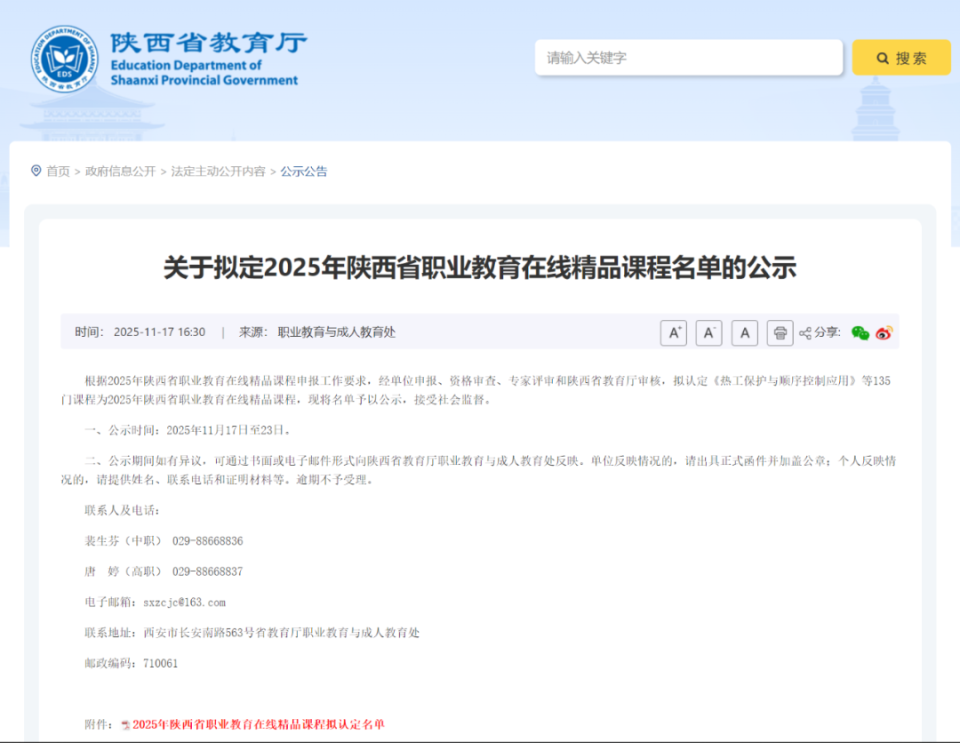The image size is (960, 743).
Task: Click the share network icon next to 分享
Action: (805, 332)
